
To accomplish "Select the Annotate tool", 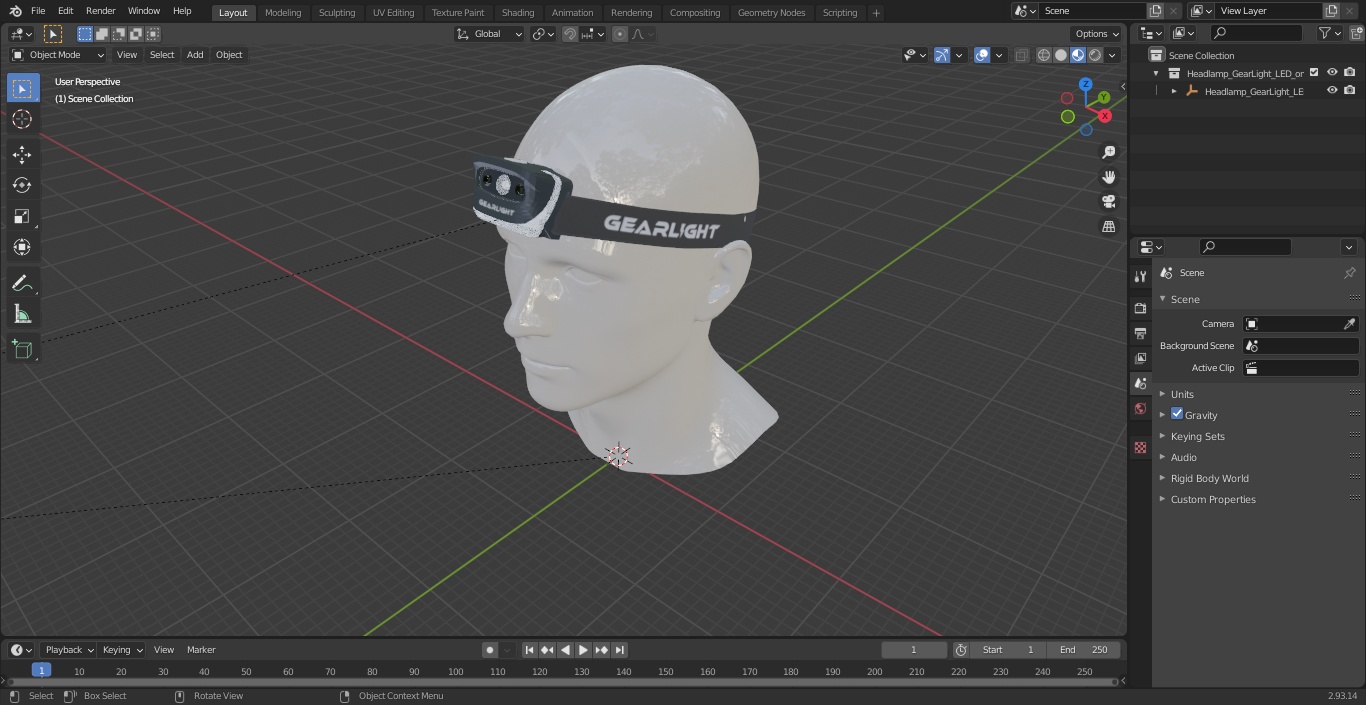I will point(22,283).
